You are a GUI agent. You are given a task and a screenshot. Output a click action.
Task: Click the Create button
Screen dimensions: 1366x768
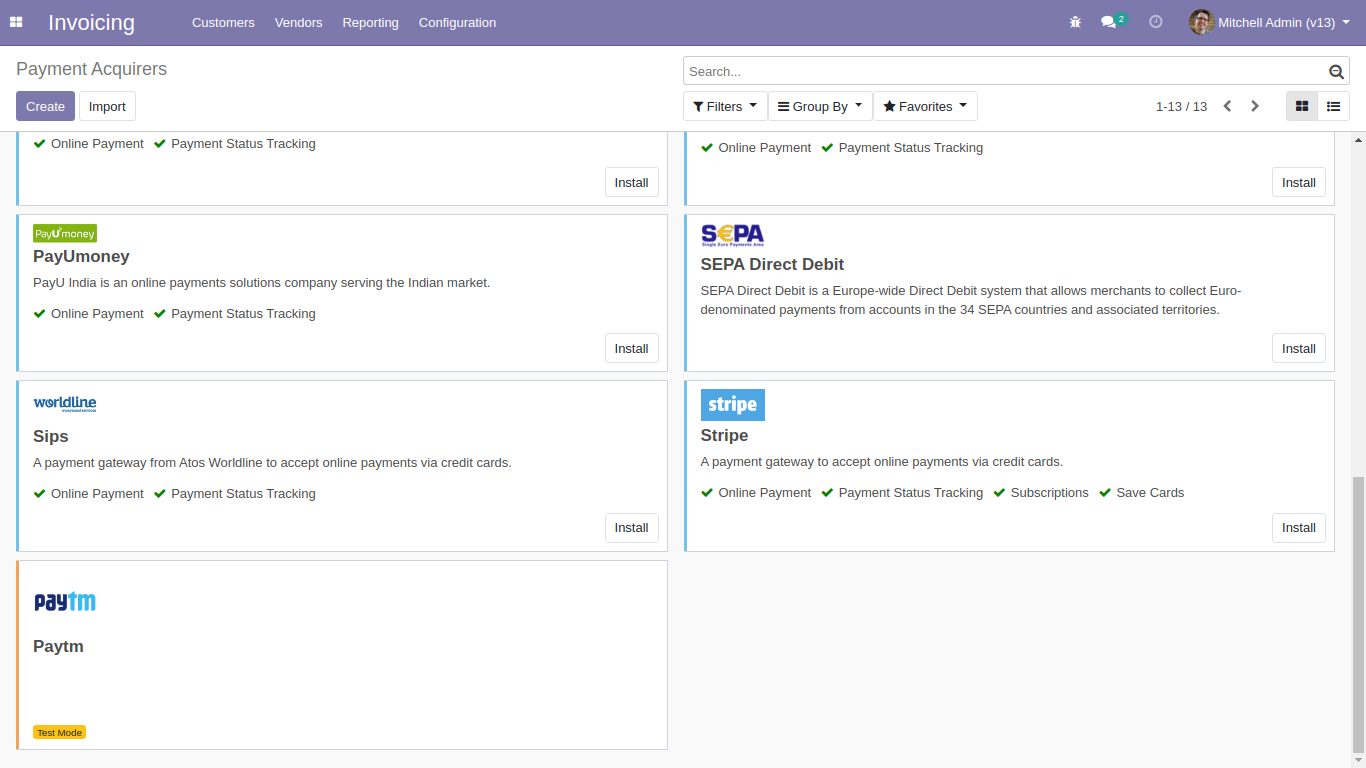(45, 106)
